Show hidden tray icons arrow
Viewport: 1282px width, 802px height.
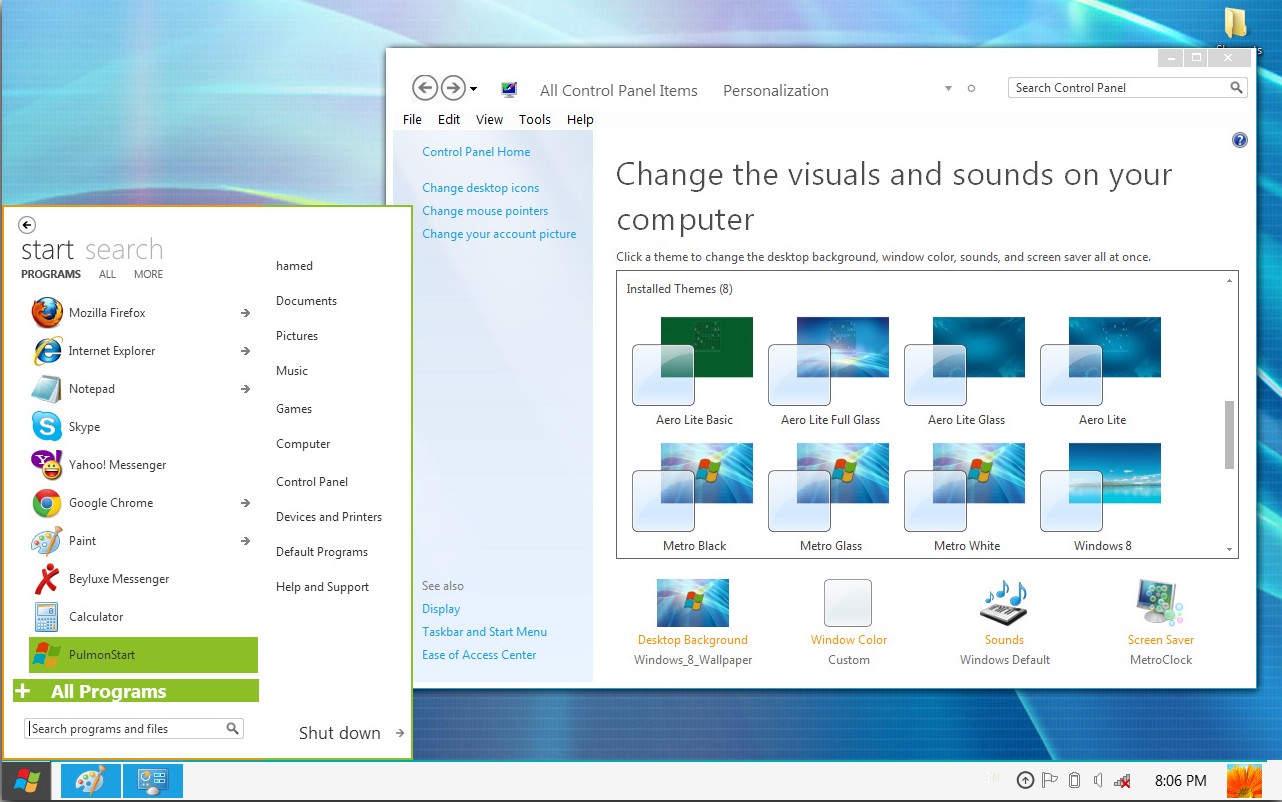1025,781
